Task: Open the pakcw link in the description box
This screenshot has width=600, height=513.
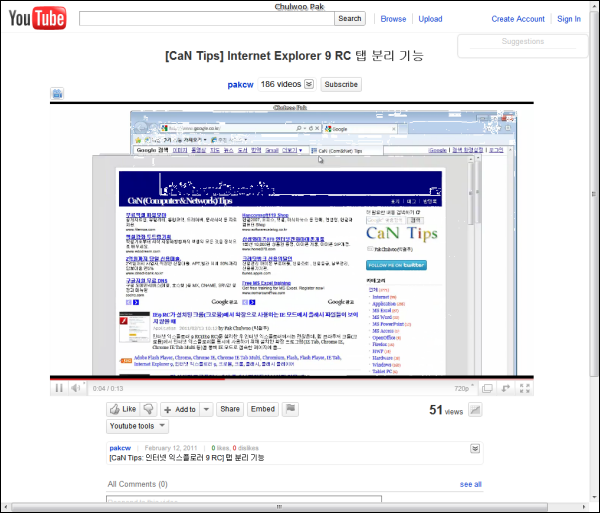Action: tap(120, 448)
